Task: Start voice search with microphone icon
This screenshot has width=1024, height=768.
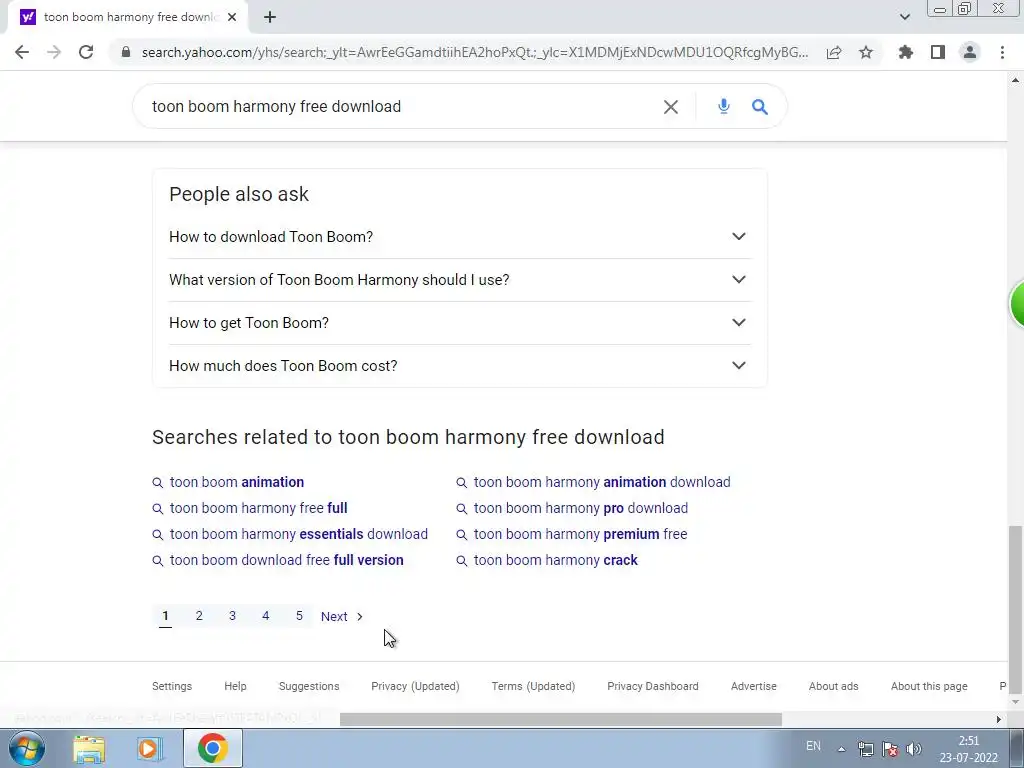Action: 723,106
